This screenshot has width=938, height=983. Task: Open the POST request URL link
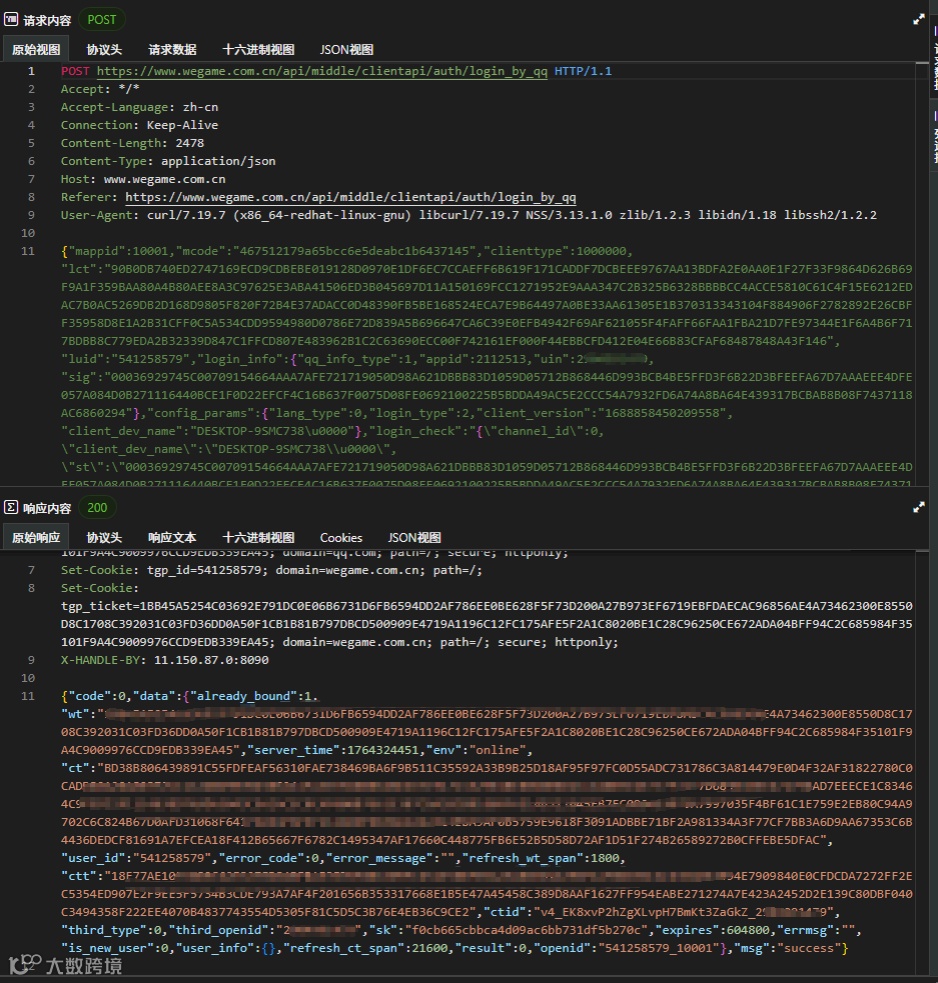[x=322, y=71]
